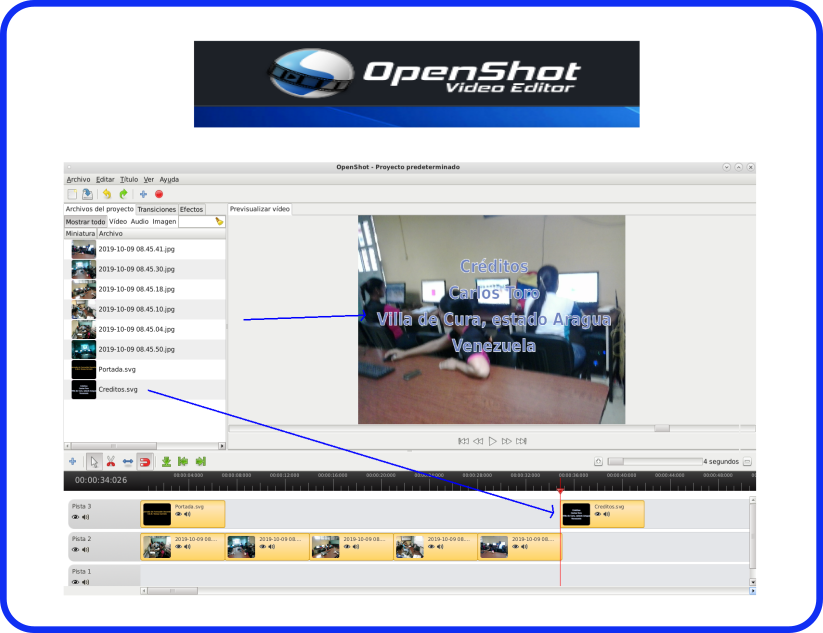Add a track with timeline plus icon
823x633 pixels.
(x=72, y=461)
